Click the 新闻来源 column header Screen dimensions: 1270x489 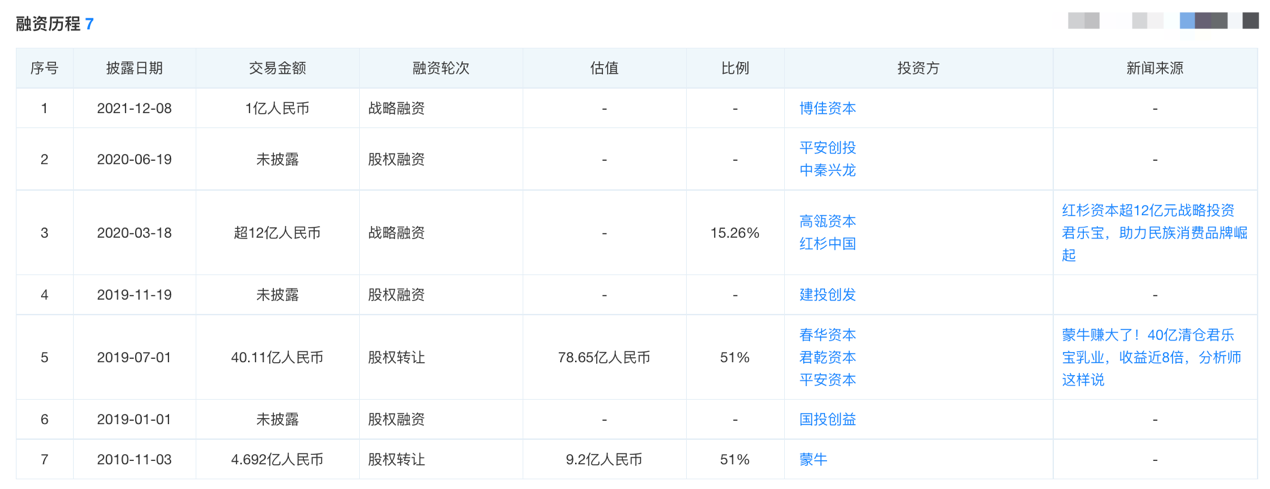coord(1155,69)
